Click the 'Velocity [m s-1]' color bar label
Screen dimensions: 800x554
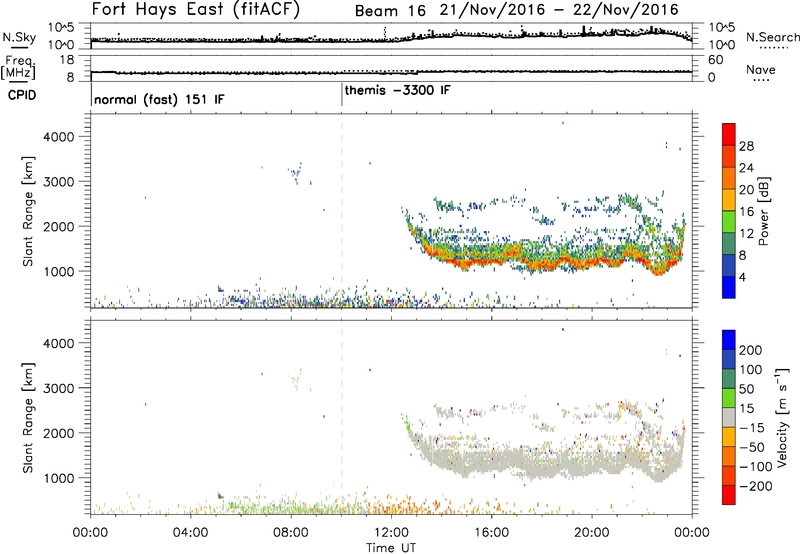point(782,417)
